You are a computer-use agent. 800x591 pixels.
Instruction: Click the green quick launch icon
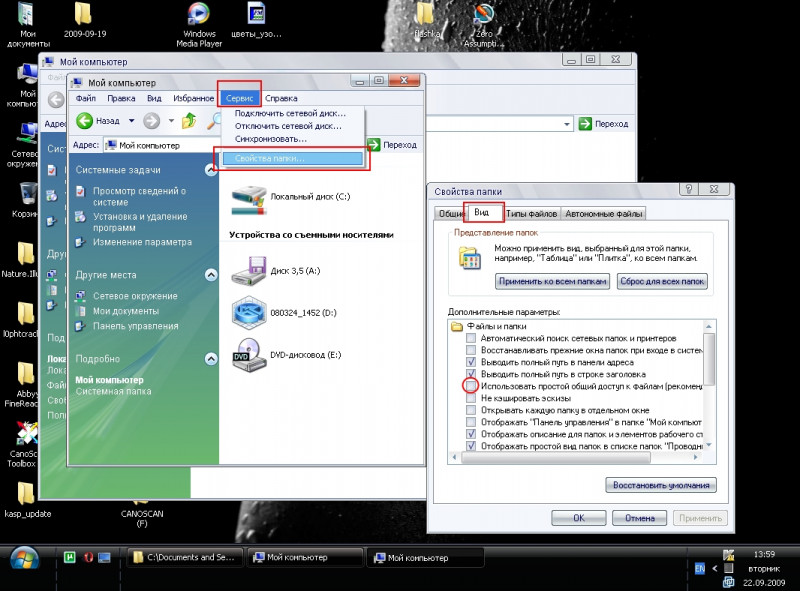[x=69, y=557]
